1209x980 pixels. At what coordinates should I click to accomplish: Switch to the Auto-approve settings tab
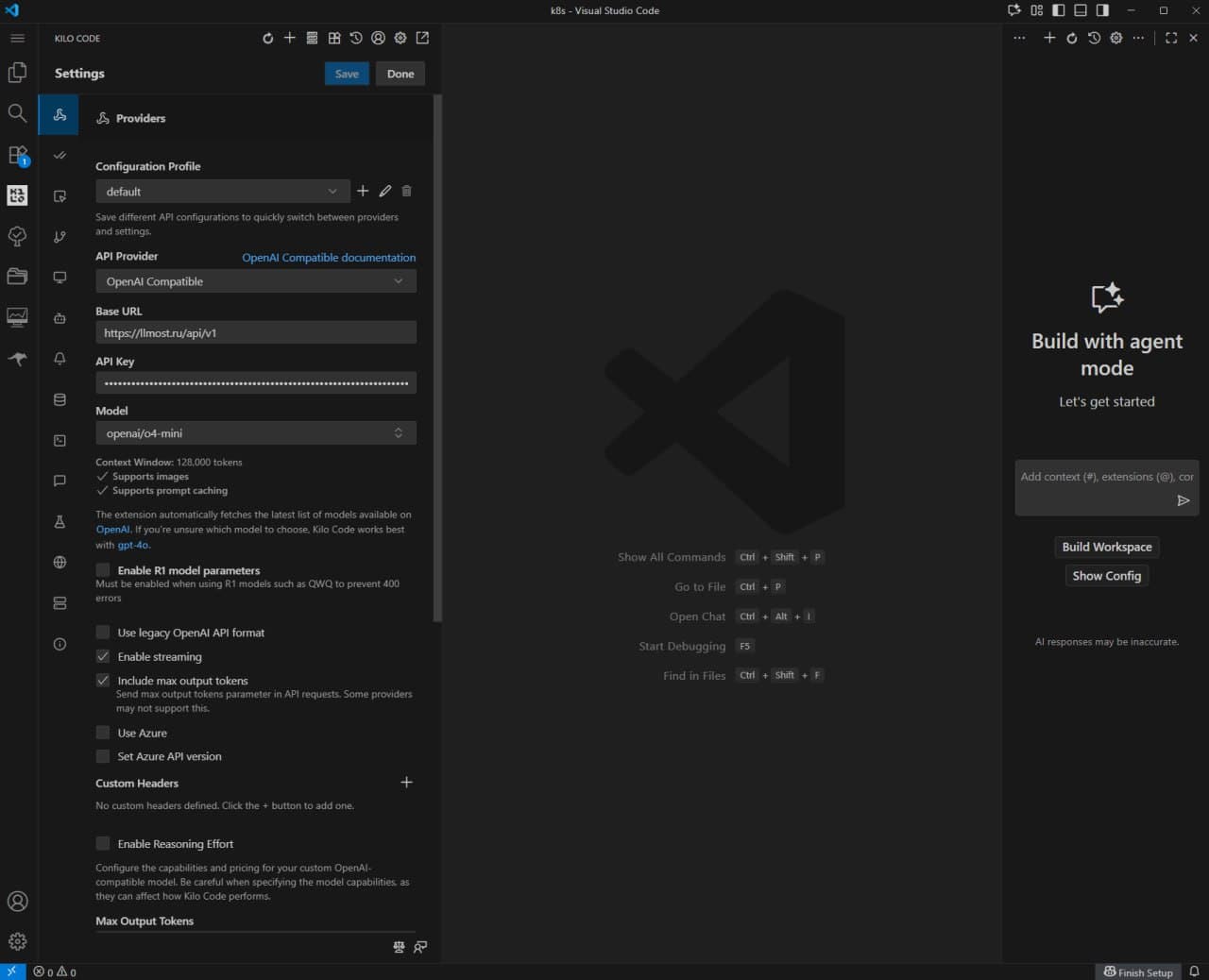point(59,156)
